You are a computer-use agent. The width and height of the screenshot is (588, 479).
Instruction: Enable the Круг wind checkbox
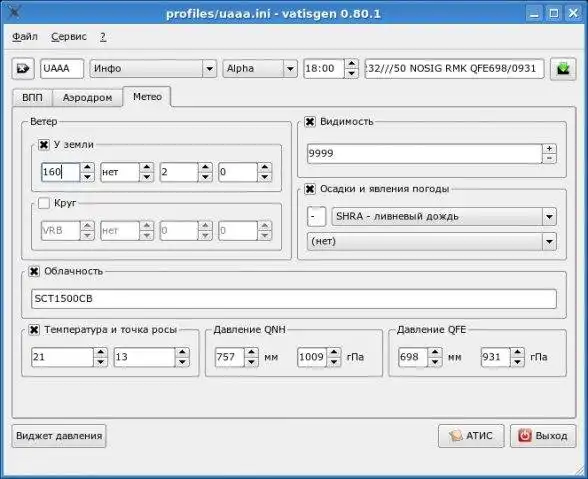click(x=44, y=203)
